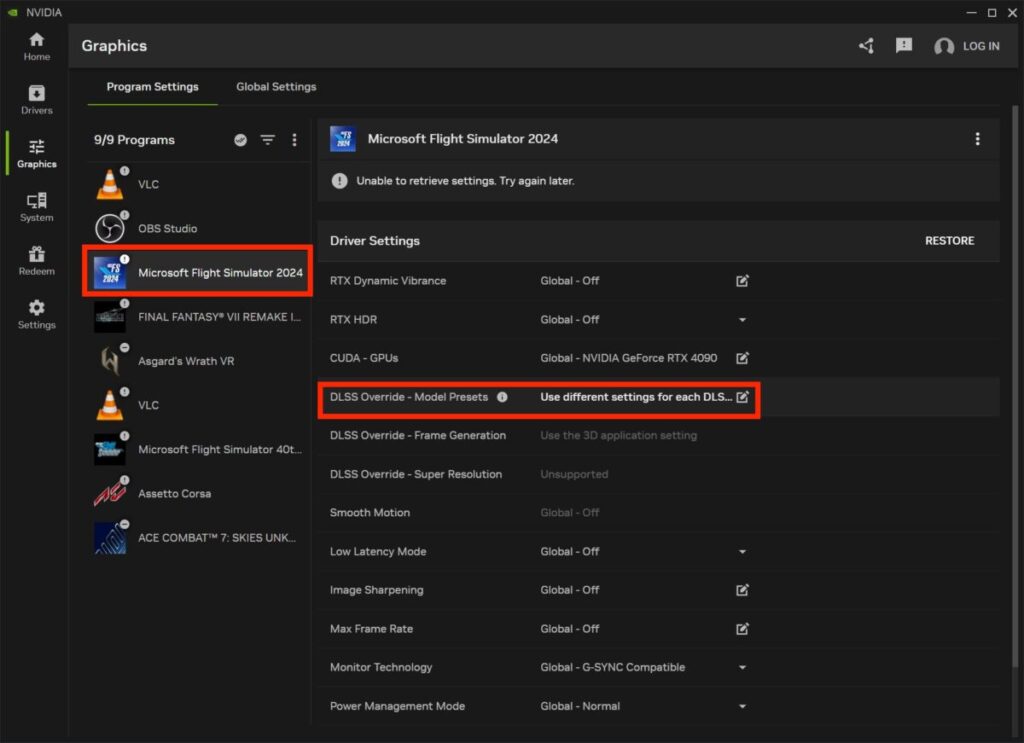Image resolution: width=1024 pixels, height=743 pixels.
Task: Click the Microsoft Flight Simulator 2024 panel title
Action: [x=462, y=138]
